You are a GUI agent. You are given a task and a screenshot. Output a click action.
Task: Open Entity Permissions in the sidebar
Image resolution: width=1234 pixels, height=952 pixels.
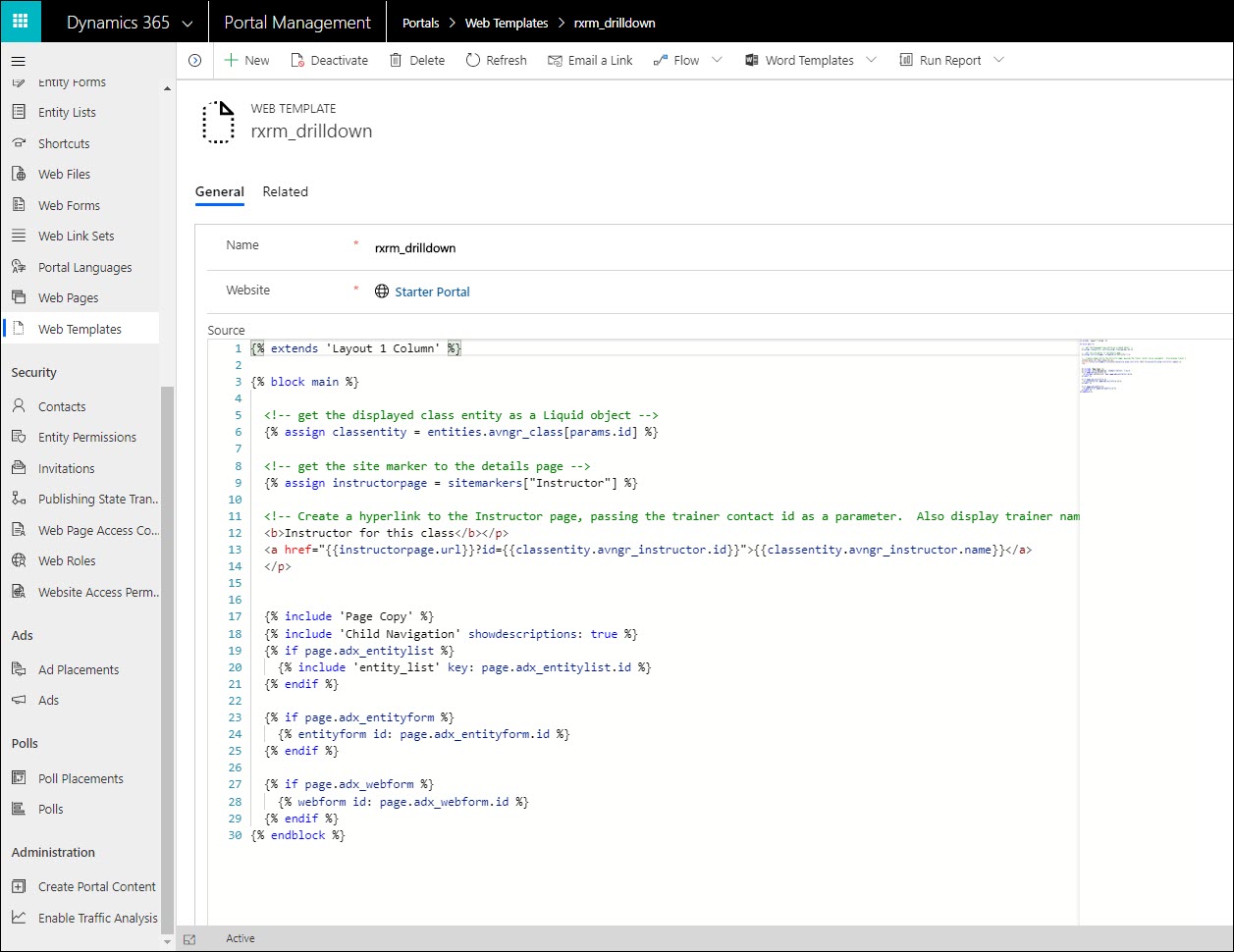pos(86,438)
